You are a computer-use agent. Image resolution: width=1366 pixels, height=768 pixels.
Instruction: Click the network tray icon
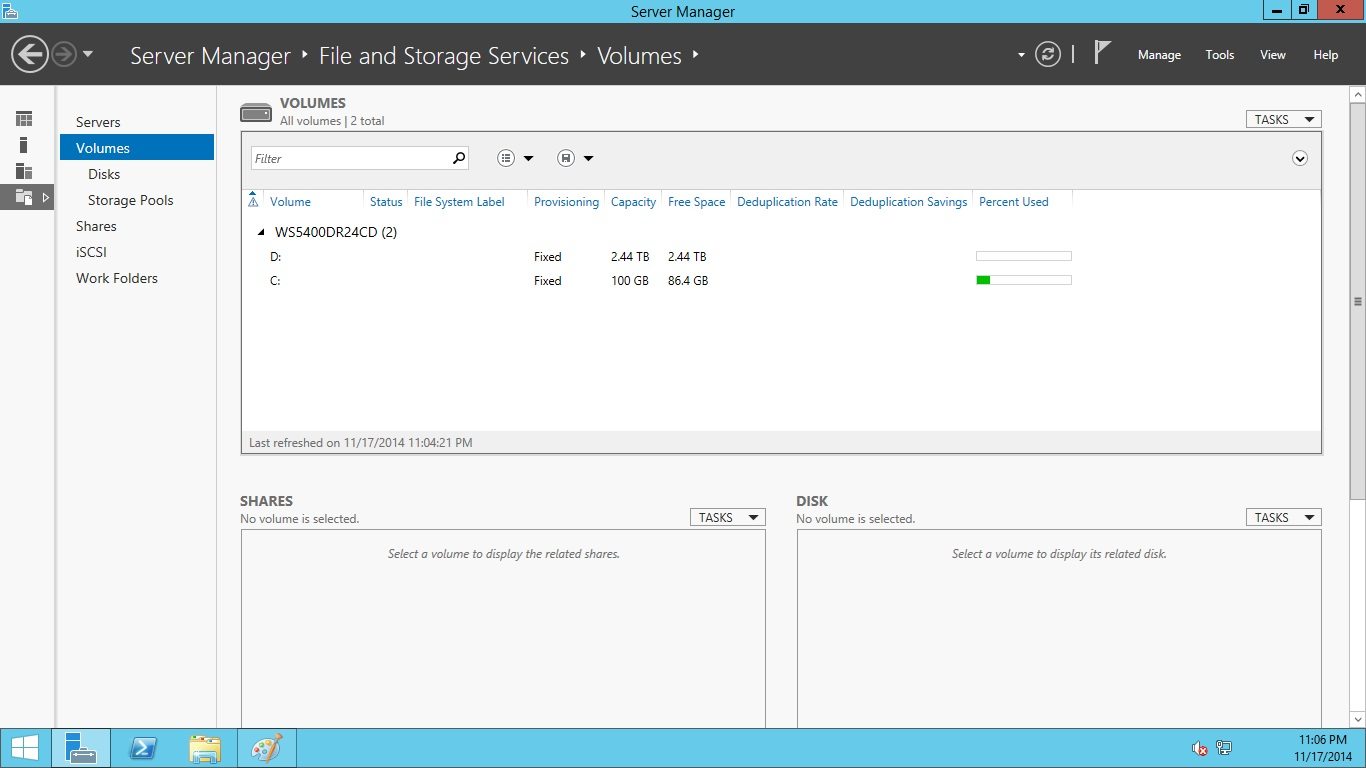click(1223, 748)
